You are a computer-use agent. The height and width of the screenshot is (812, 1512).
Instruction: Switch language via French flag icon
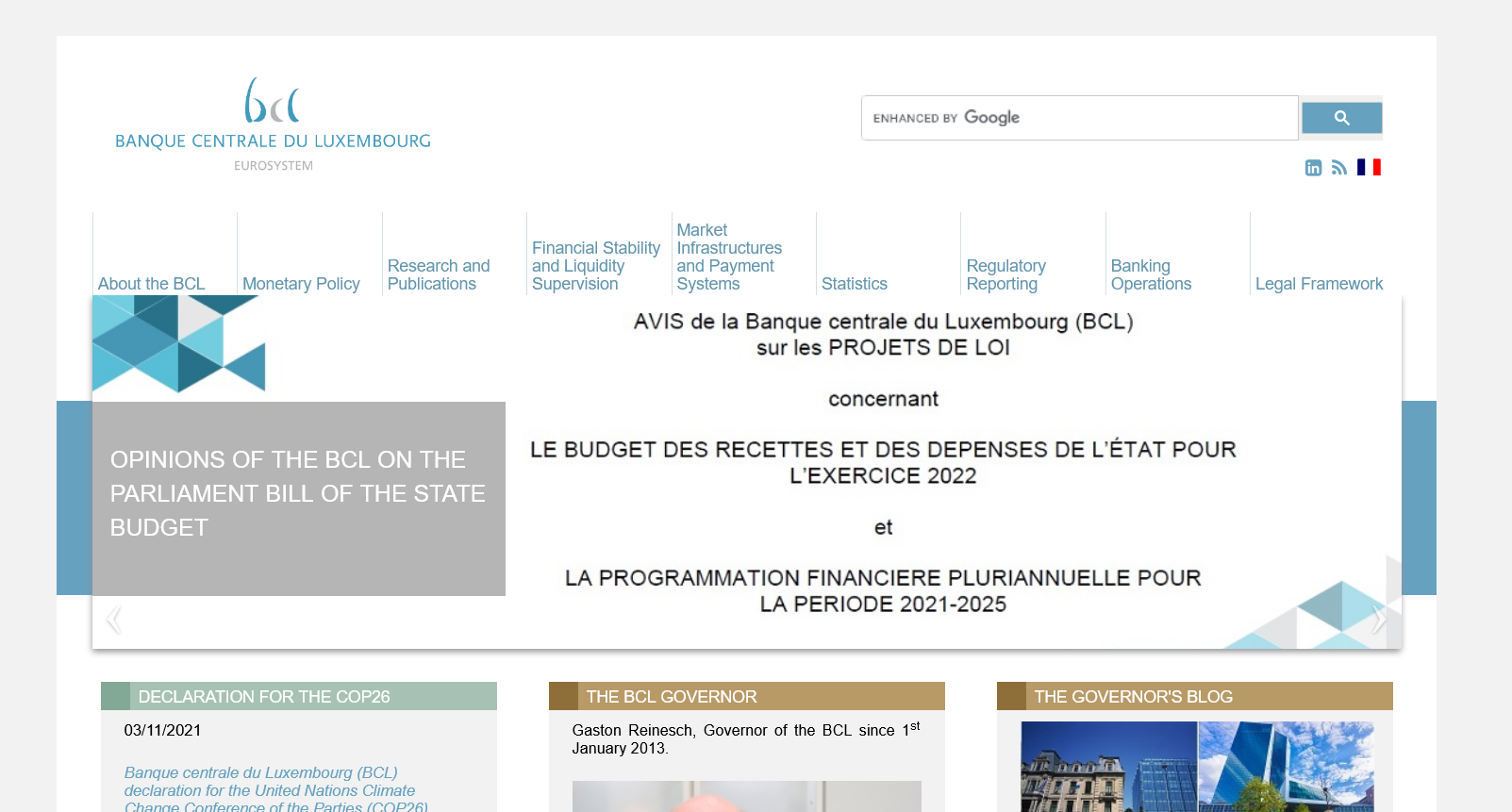[1369, 167]
